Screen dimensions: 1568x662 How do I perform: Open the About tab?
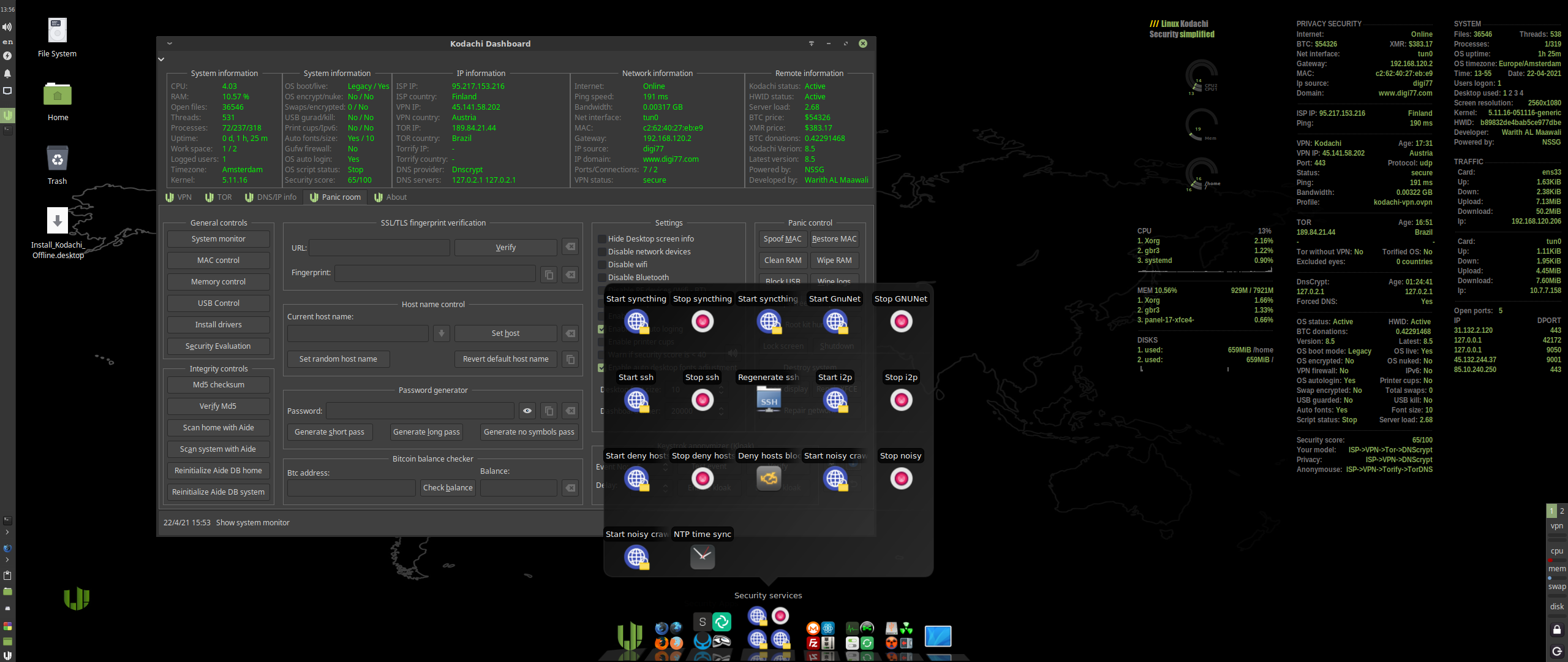(x=391, y=197)
